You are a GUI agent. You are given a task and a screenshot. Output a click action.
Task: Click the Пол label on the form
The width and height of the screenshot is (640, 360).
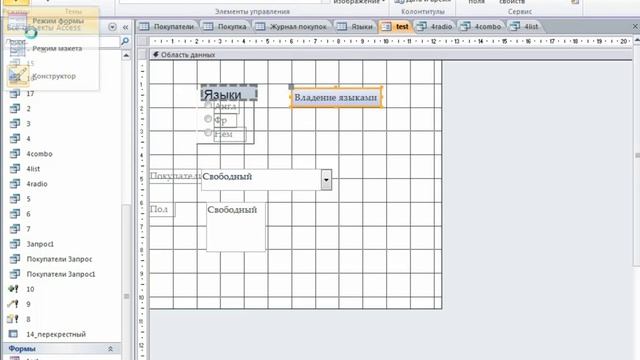162,209
